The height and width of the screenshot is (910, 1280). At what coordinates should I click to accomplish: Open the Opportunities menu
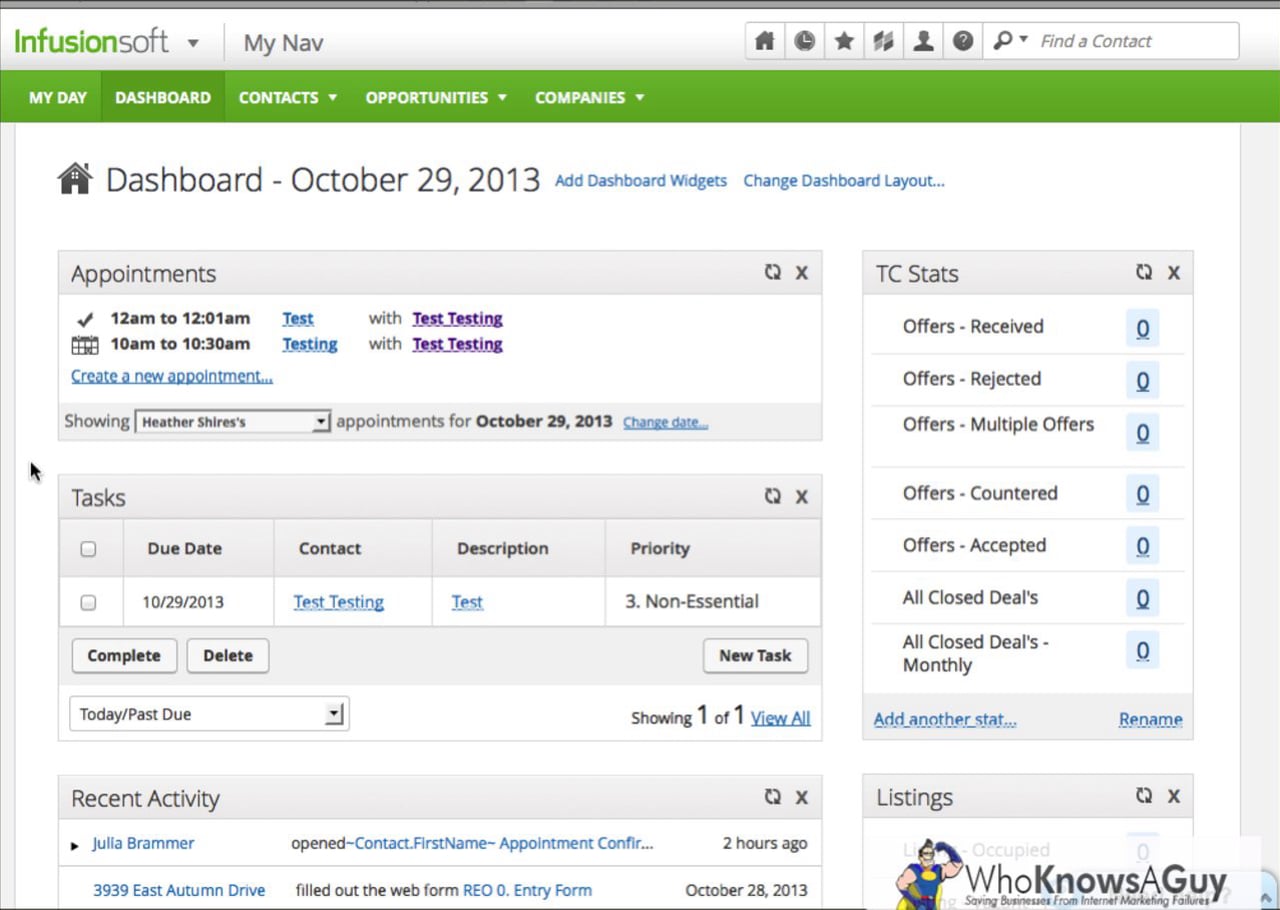click(x=435, y=97)
